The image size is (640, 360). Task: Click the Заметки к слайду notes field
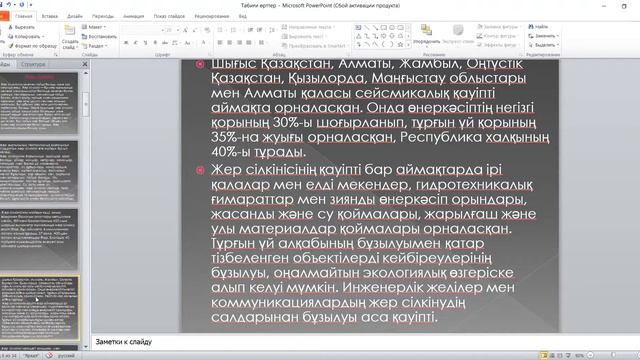click(365, 342)
